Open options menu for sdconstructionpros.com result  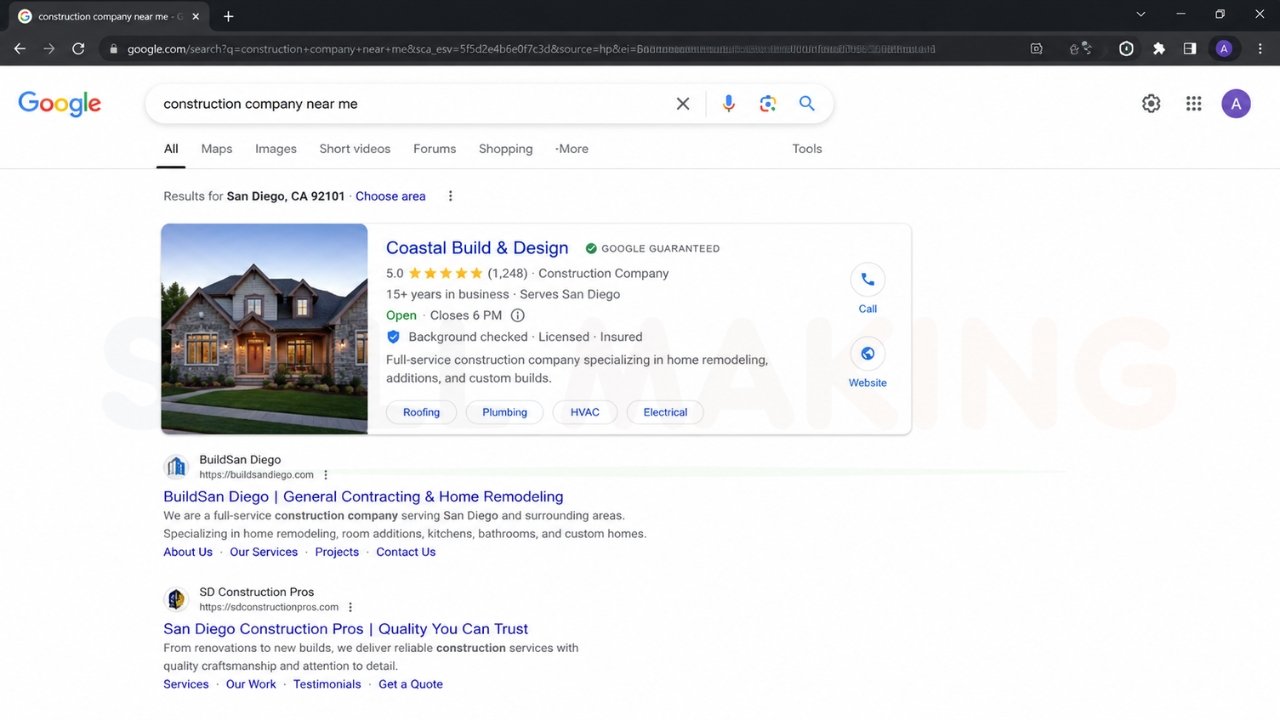click(x=350, y=607)
